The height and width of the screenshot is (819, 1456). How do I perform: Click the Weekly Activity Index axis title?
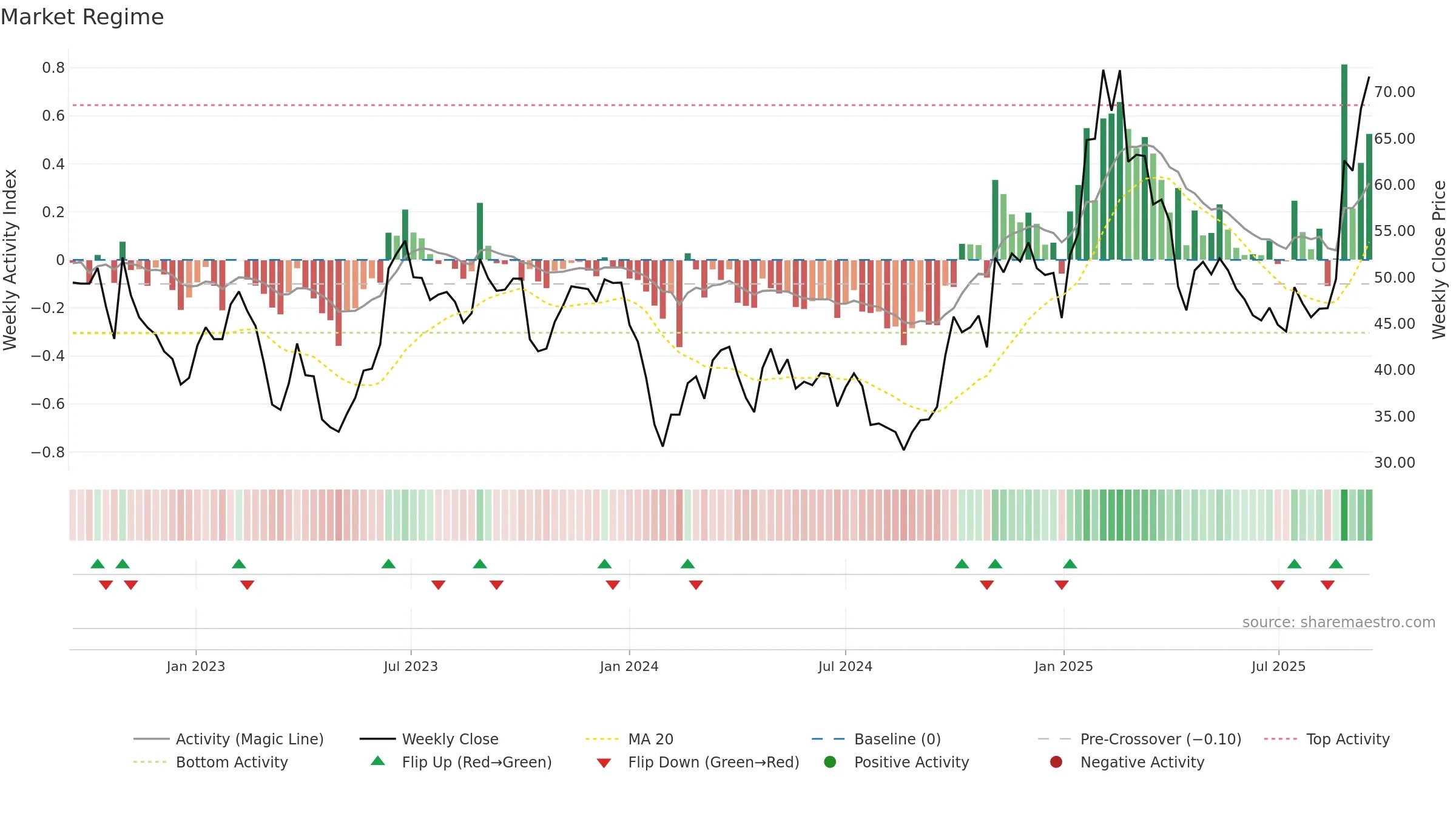[10, 260]
